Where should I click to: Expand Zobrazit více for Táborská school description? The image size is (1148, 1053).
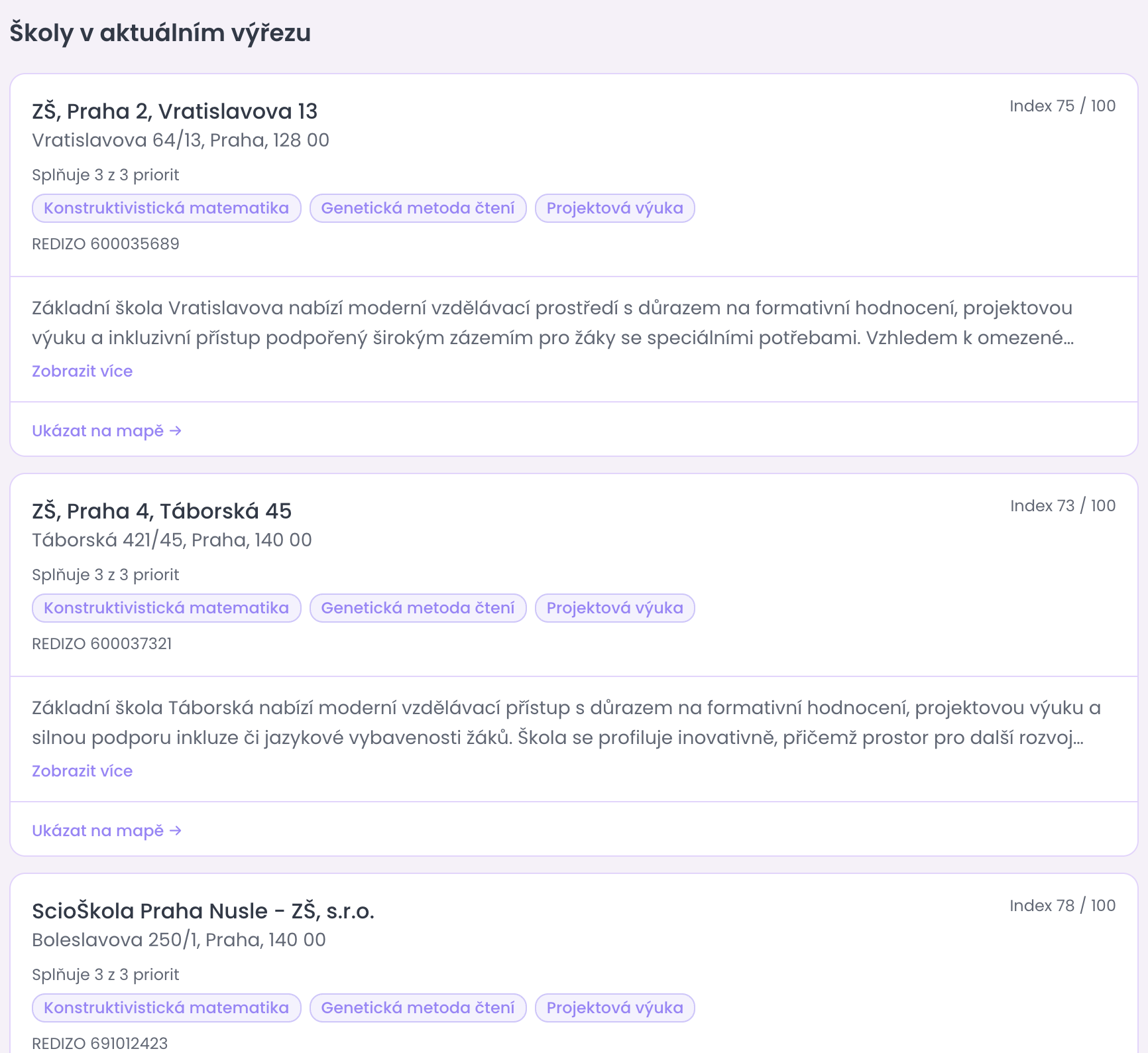coord(82,771)
